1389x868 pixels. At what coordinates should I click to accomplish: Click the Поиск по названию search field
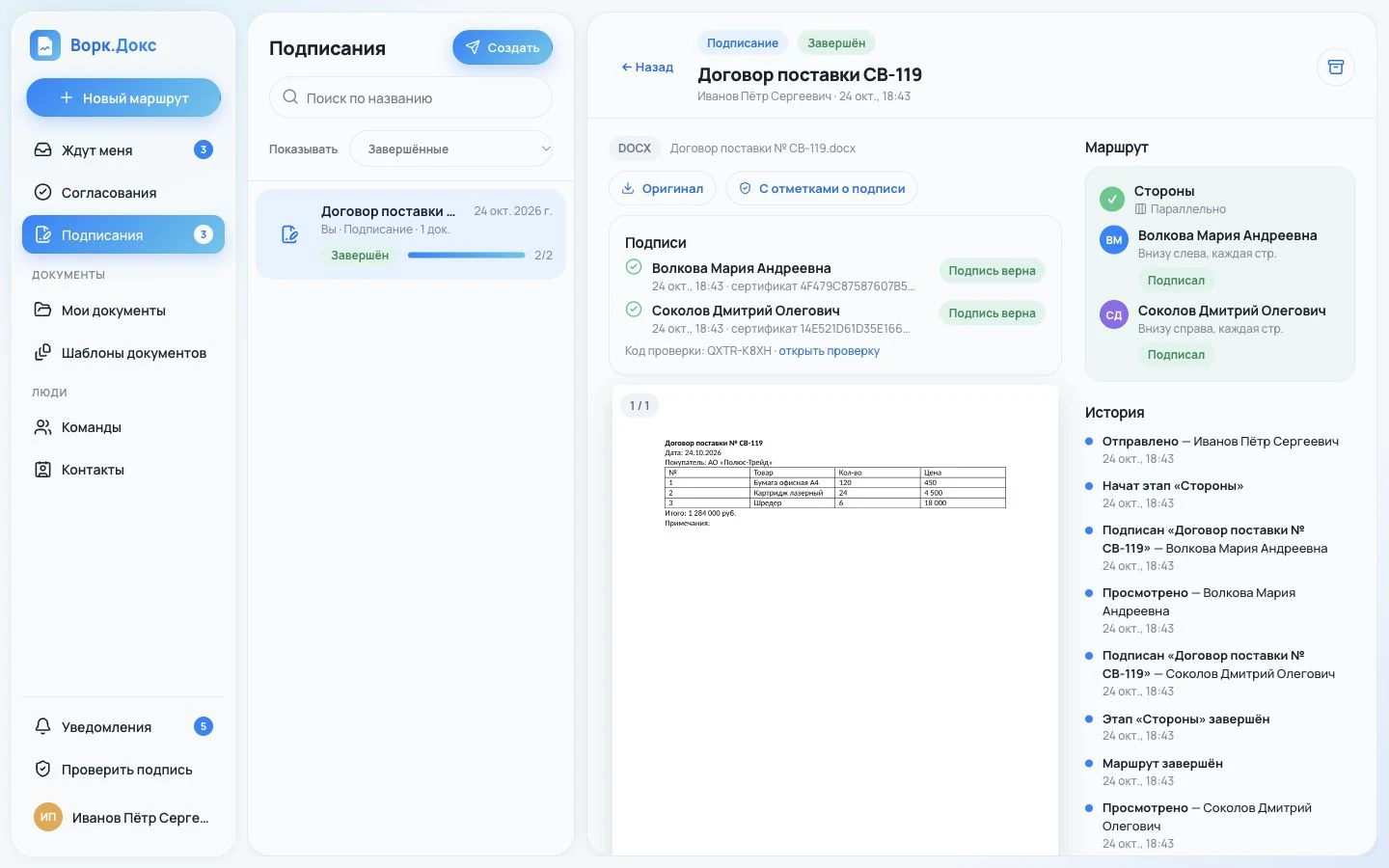[x=411, y=97]
